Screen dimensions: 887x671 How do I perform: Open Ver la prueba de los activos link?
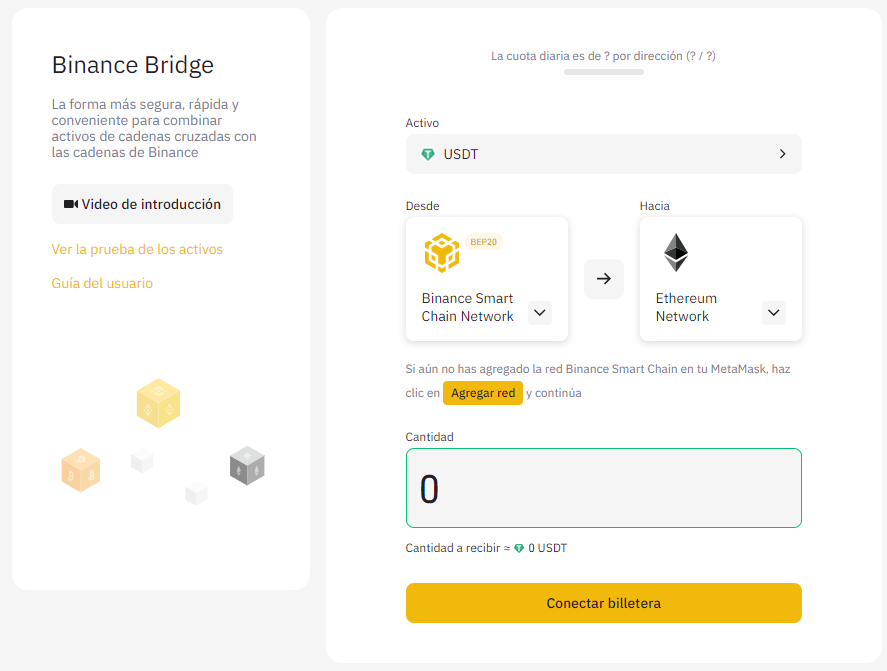[137, 250]
